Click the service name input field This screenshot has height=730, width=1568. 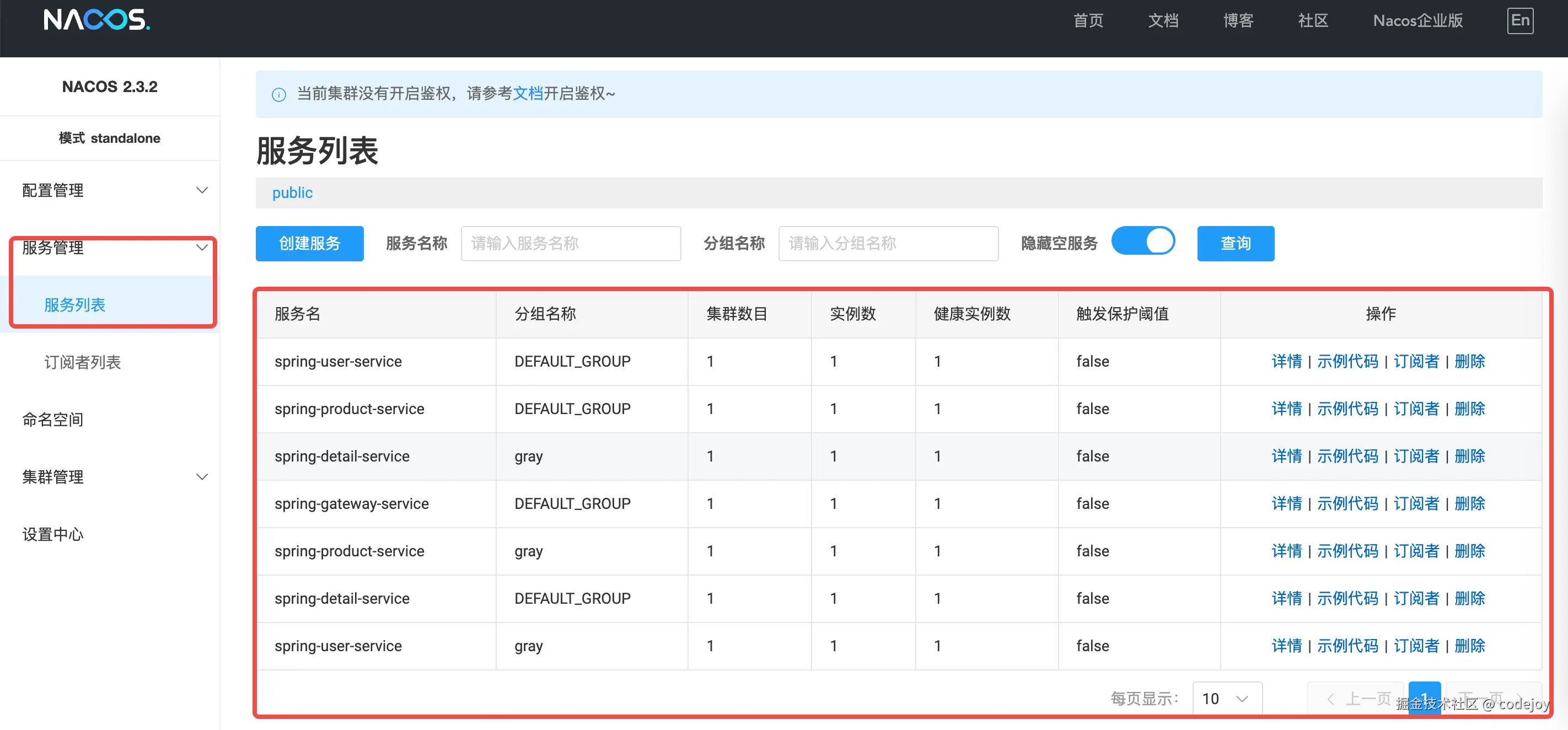[570, 244]
